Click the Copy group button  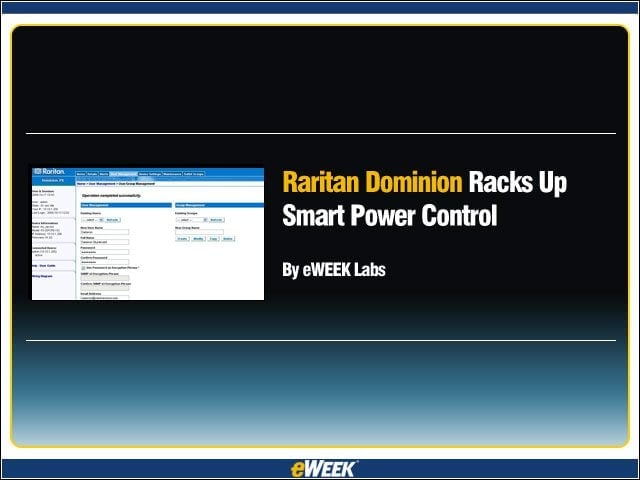213,239
